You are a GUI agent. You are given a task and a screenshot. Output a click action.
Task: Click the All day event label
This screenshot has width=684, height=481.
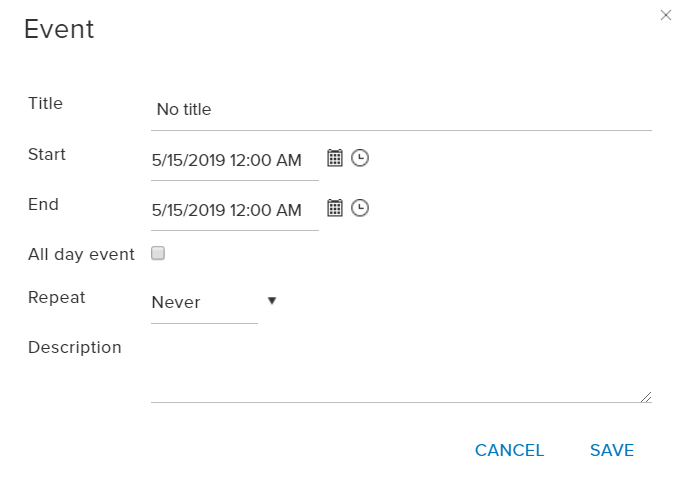point(81,254)
